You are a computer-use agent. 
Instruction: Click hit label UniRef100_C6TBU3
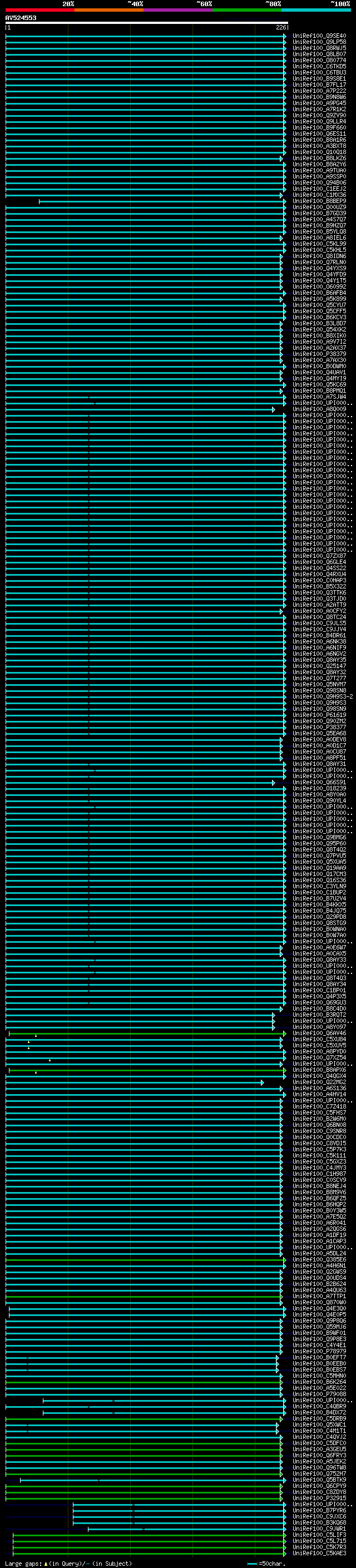point(319,72)
